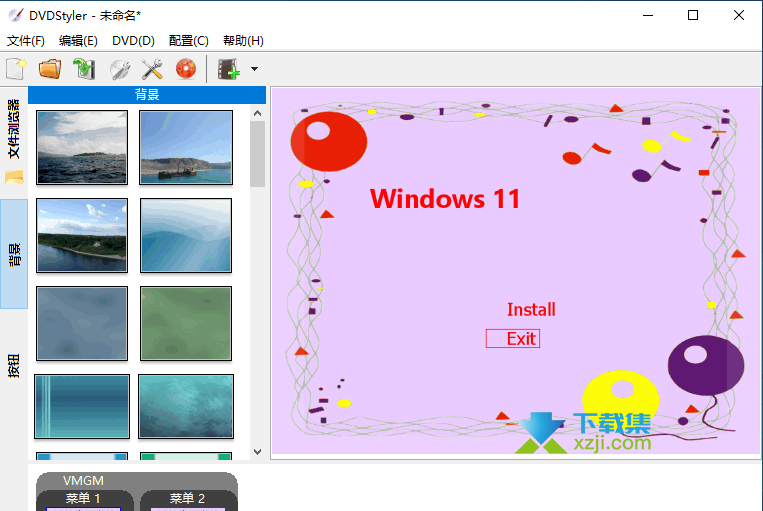Viewport: 763px width, 511px height.
Task: Select green mottled texture background
Action: click(186, 323)
